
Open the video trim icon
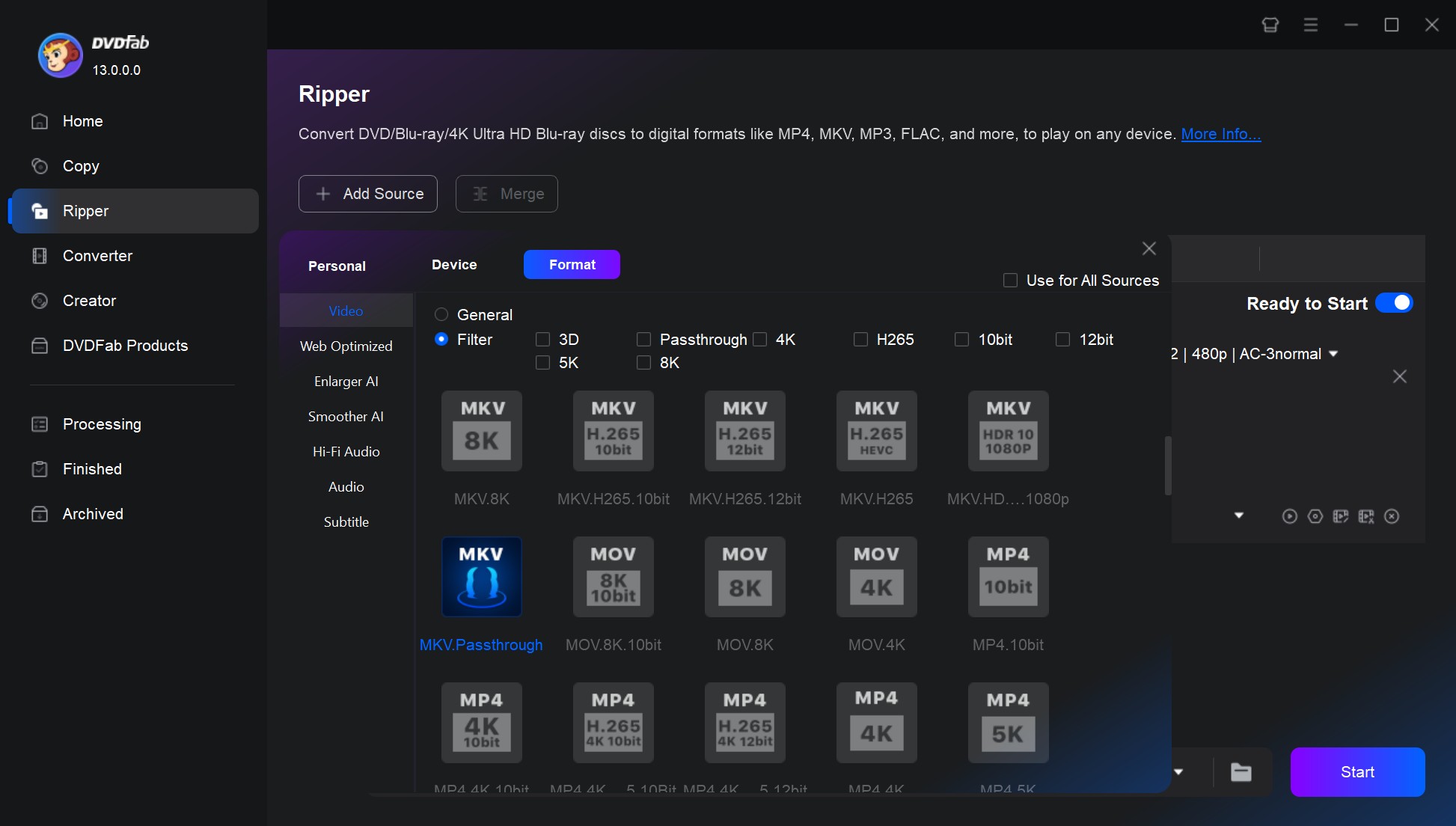1366,516
